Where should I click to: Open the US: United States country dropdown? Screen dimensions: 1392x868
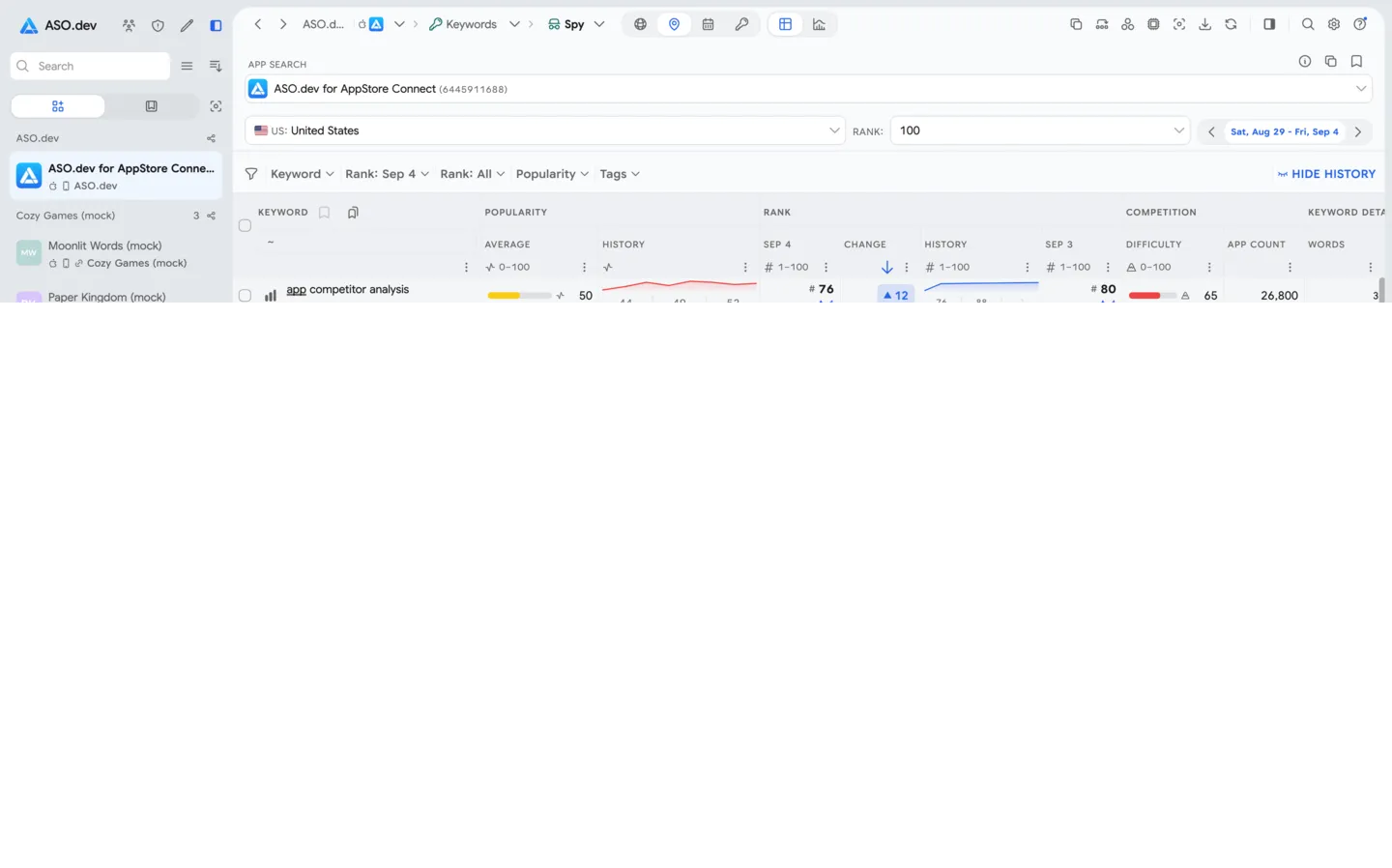pos(545,130)
